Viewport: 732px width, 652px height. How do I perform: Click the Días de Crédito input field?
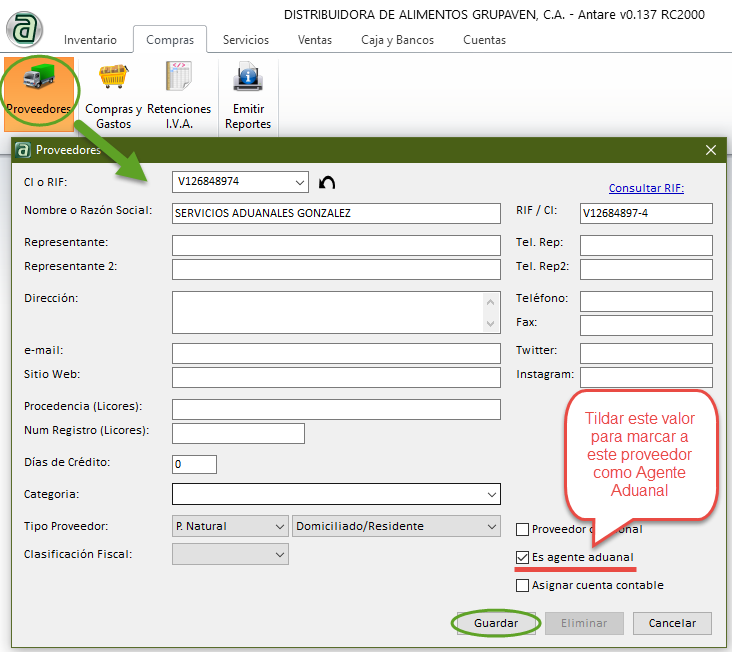click(x=194, y=464)
